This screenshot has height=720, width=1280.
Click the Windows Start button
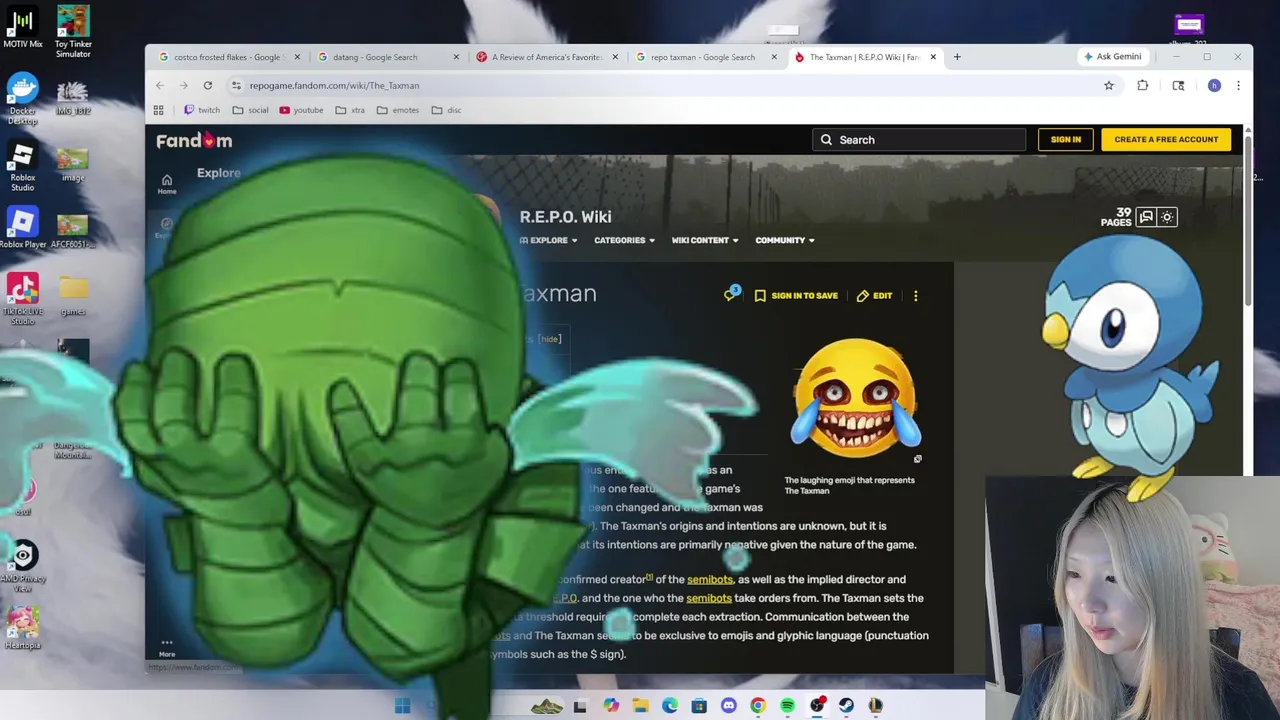click(x=402, y=706)
